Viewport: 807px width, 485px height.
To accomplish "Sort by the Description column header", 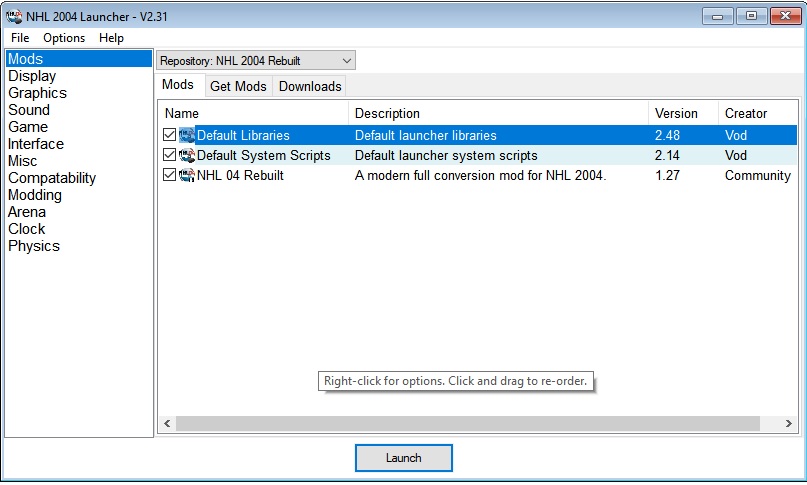I will click(x=499, y=113).
